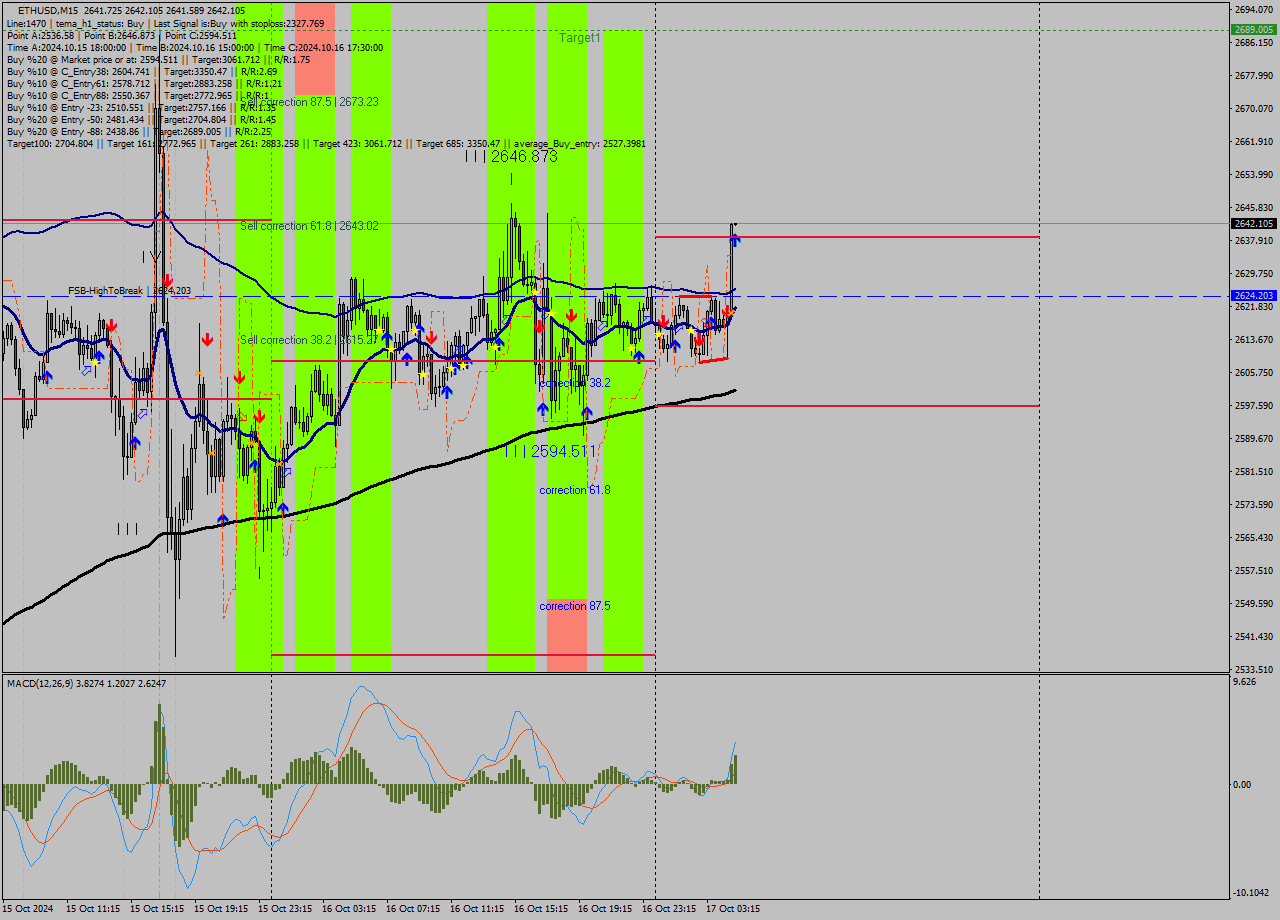This screenshot has width=1280, height=920.
Task: Click the blue 'correction 38.2' label
Action: click(x=574, y=383)
